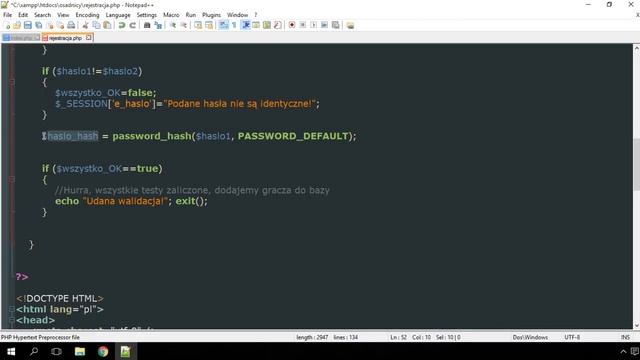
Task: Click the New file toolbar icon
Action: tap(7, 25)
